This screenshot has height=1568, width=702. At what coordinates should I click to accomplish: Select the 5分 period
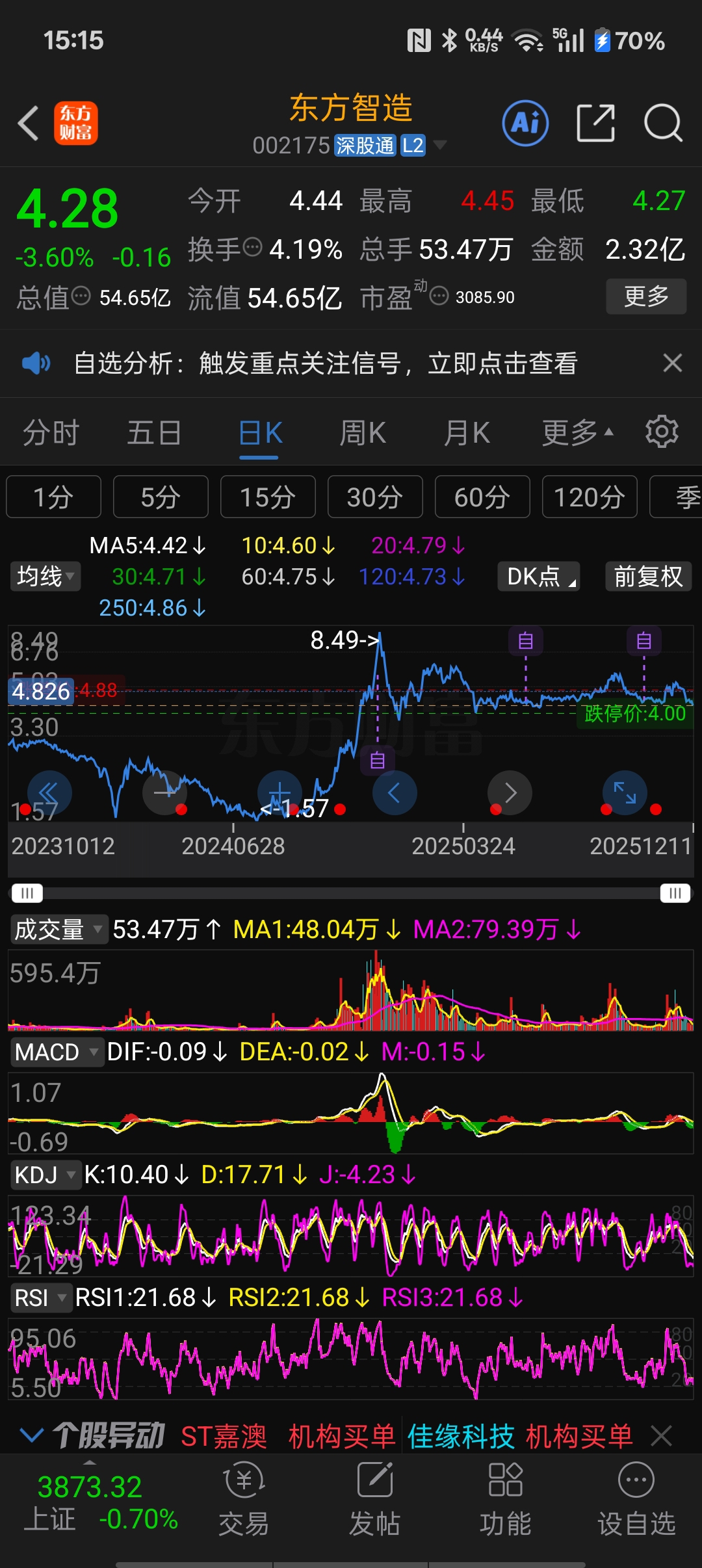click(x=161, y=497)
